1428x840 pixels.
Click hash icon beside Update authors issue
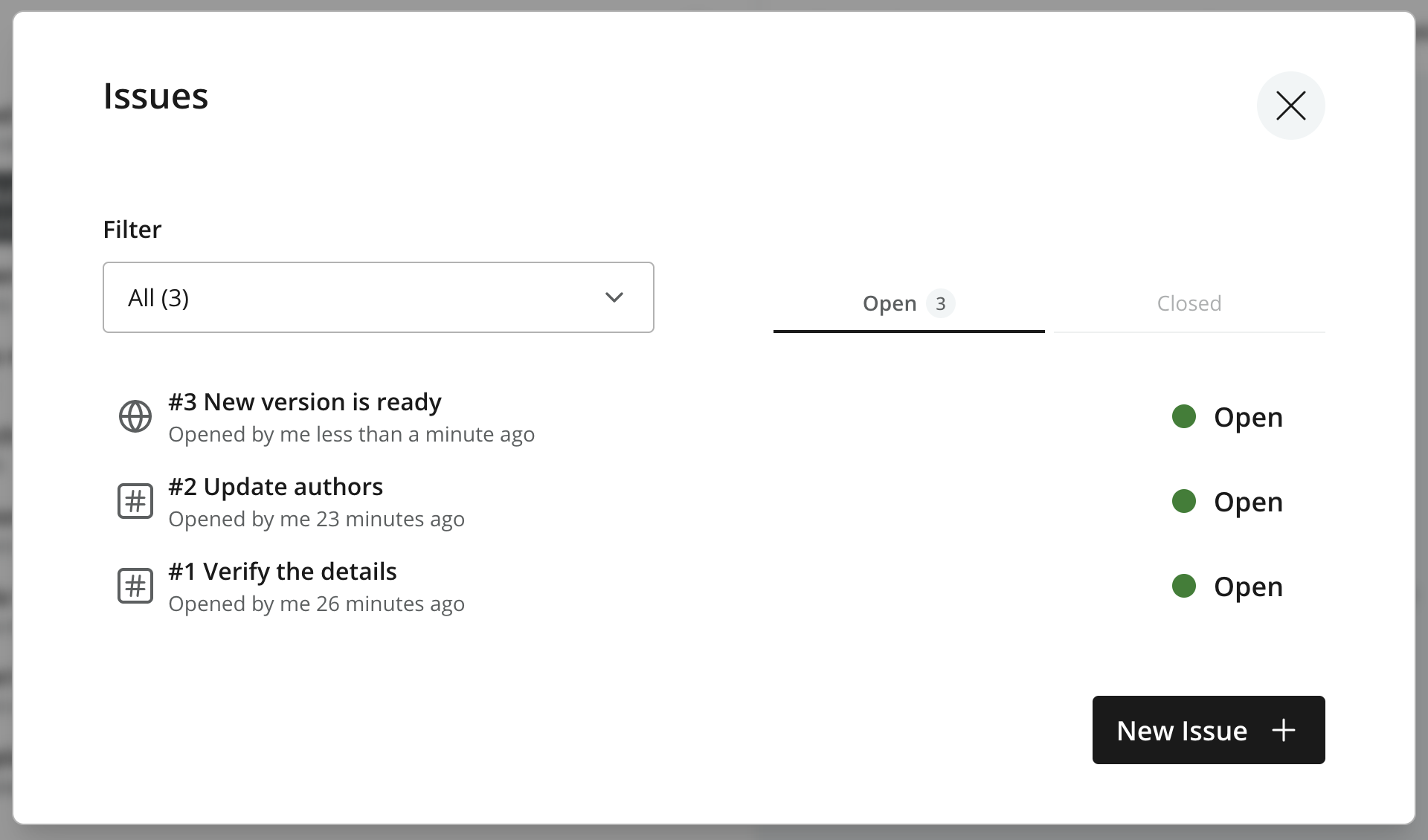(135, 501)
